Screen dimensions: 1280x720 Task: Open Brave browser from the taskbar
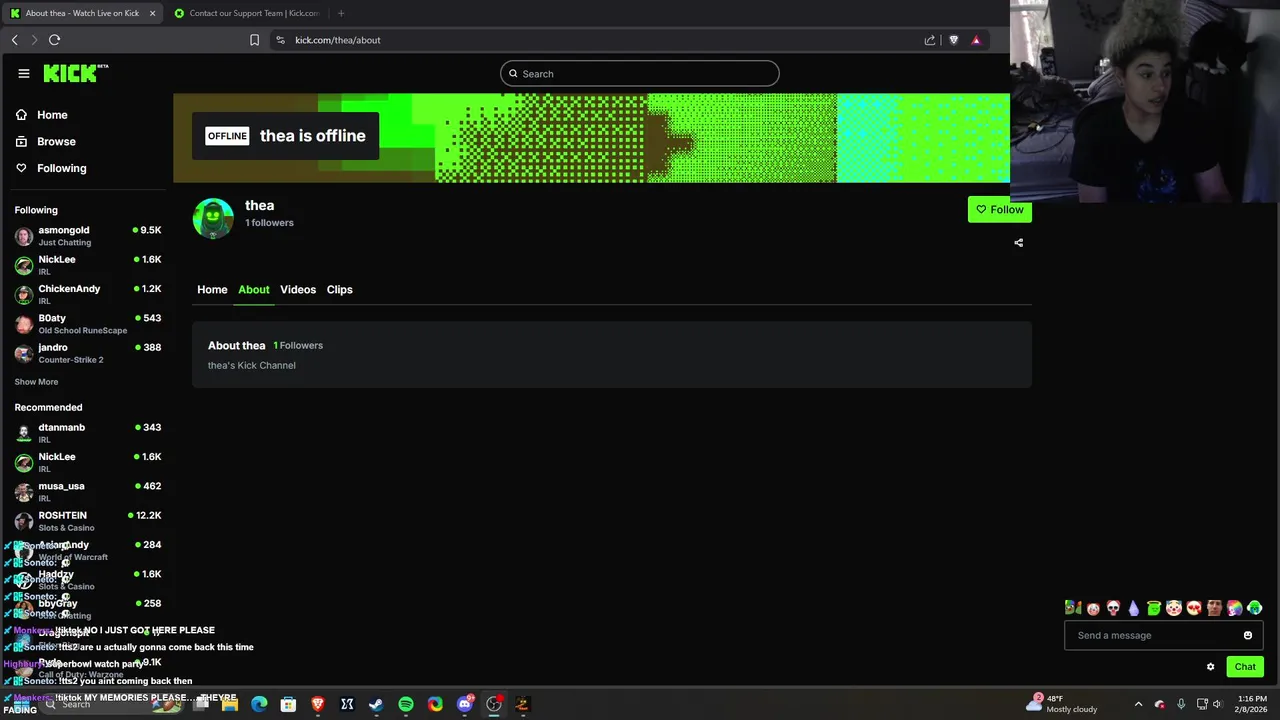[x=318, y=704]
